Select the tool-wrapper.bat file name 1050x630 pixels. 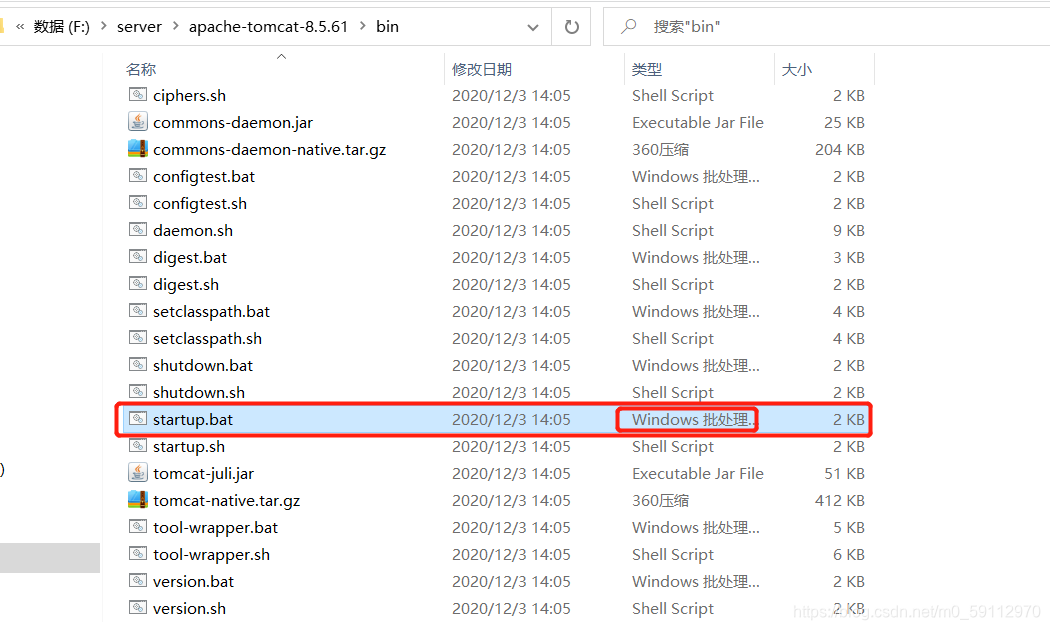(x=215, y=528)
